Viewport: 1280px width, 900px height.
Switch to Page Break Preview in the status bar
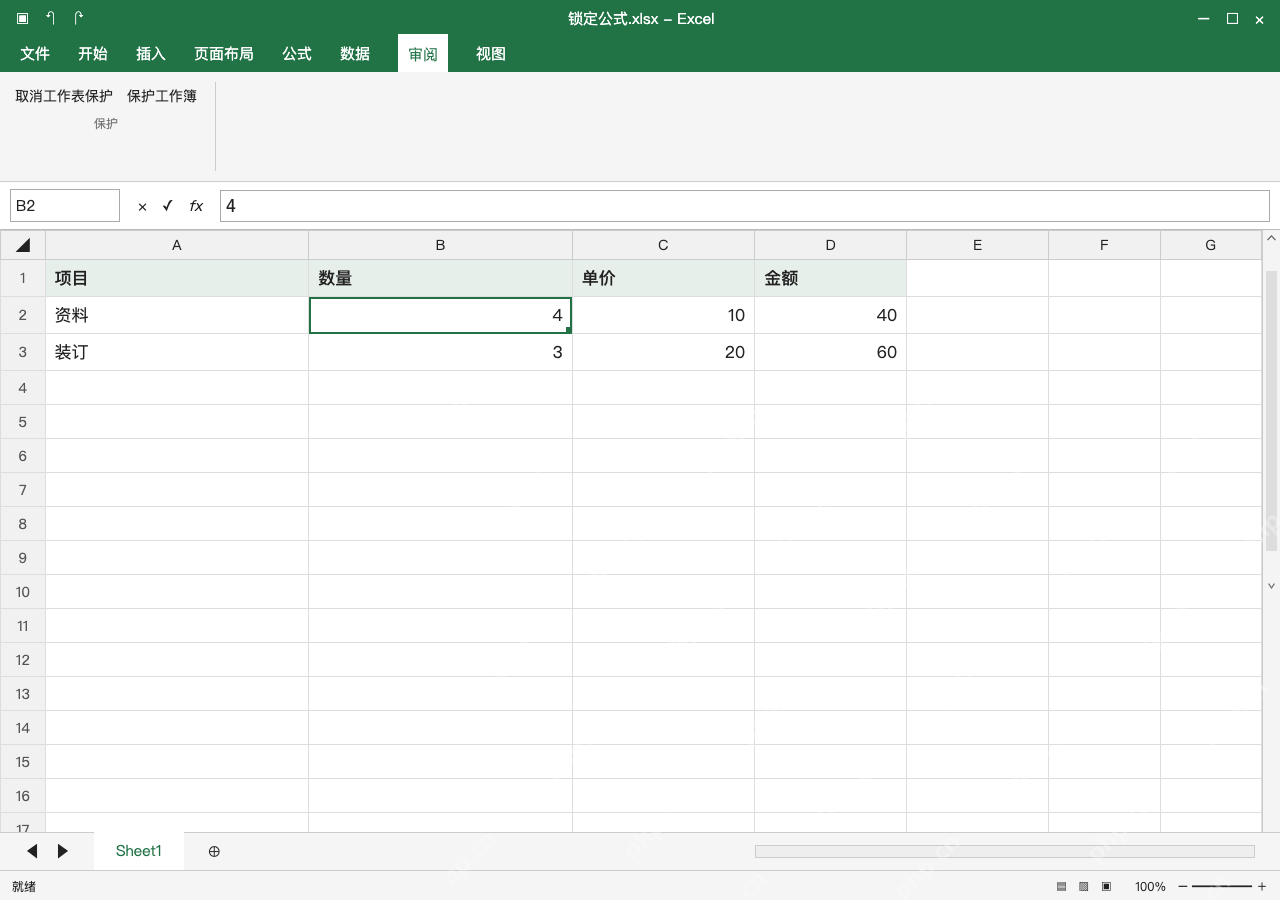tap(1106, 886)
